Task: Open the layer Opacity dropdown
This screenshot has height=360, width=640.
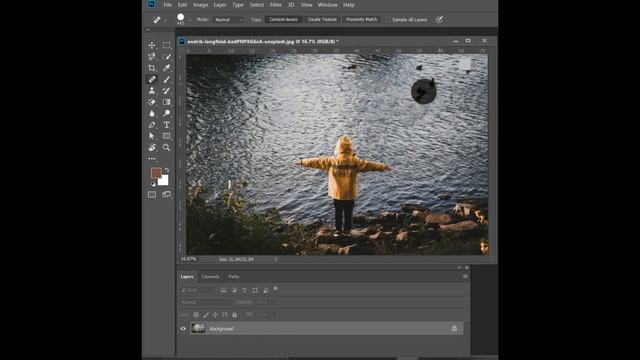Action: point(274,302)
